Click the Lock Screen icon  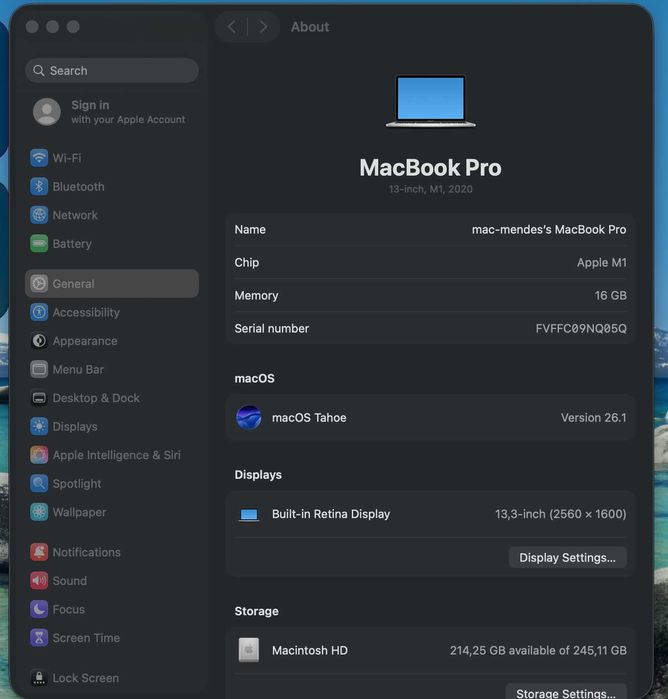point(39,678)
